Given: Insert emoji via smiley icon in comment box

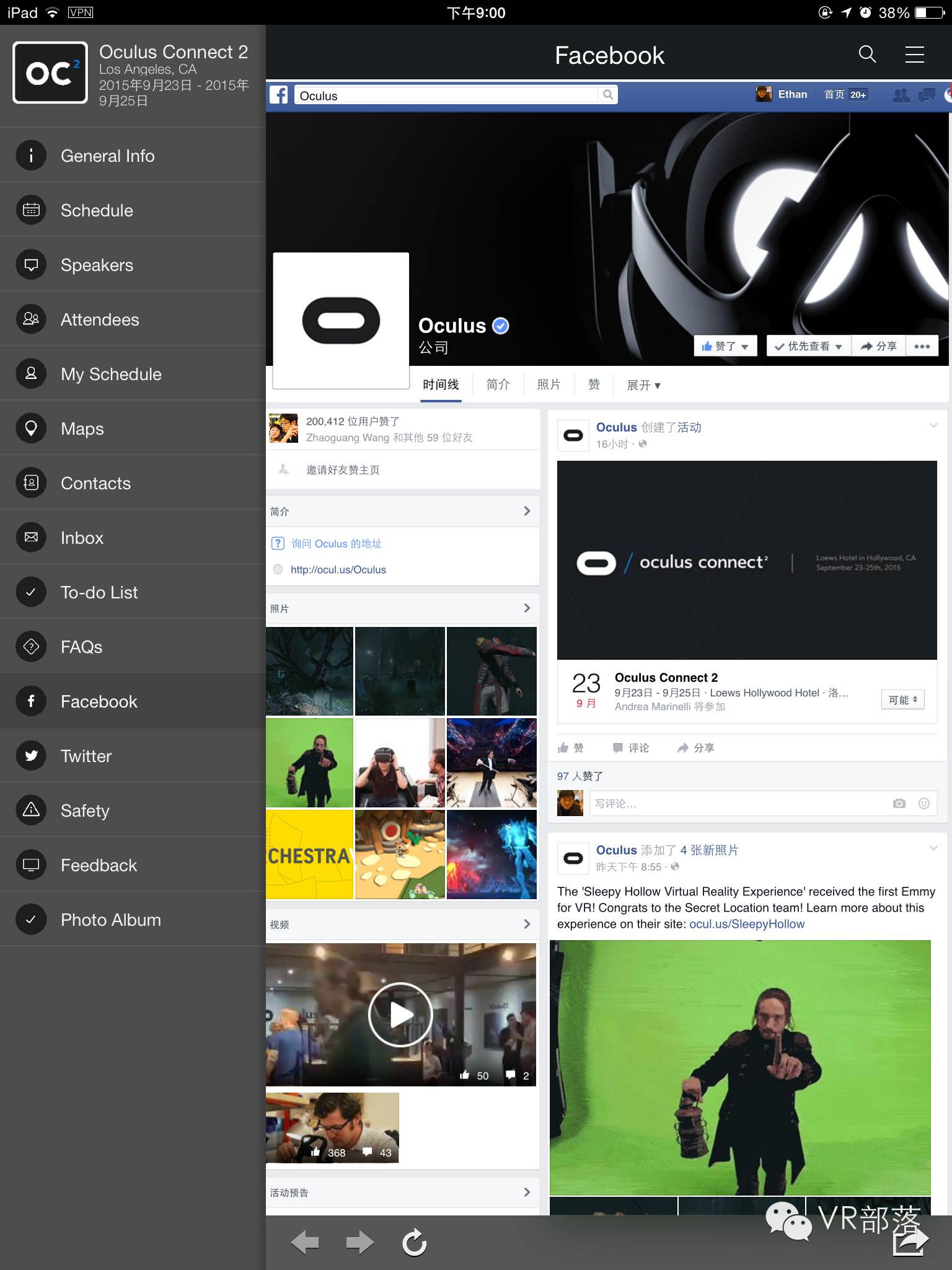Looking at the screenshot, I should [924, 804].
